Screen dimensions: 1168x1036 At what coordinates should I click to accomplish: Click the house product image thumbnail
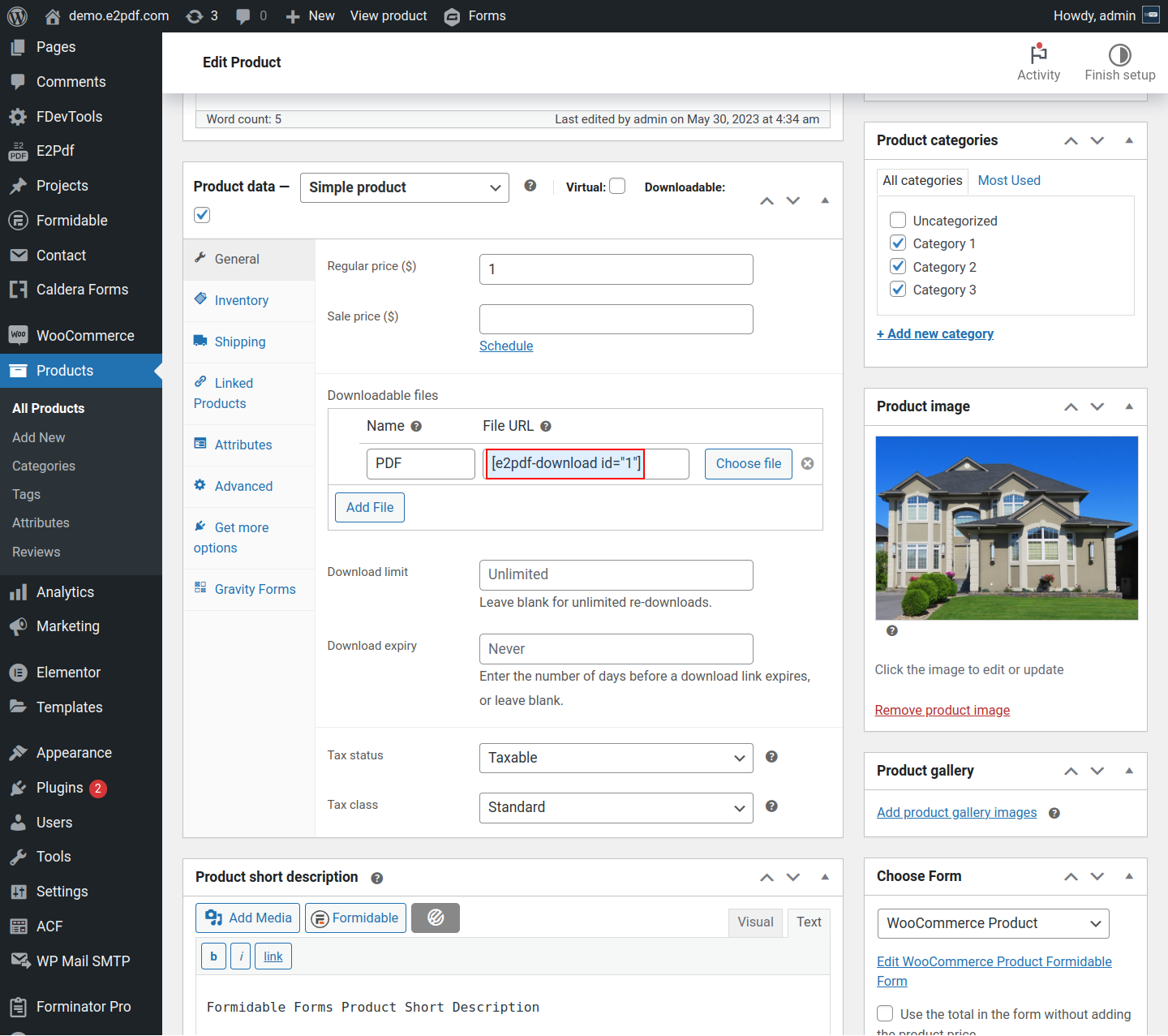(1007, 528)
